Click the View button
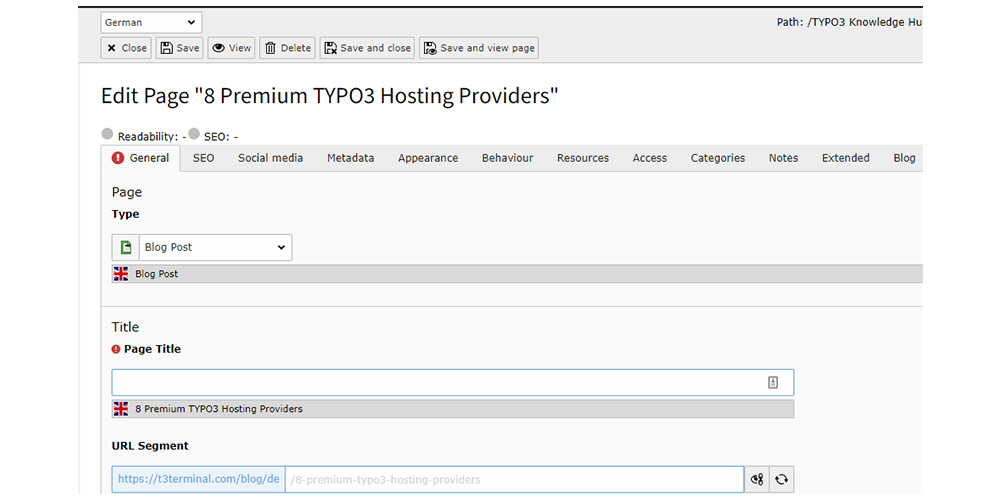This screenshot has height=500, width=1001. (x=231, y=48)
